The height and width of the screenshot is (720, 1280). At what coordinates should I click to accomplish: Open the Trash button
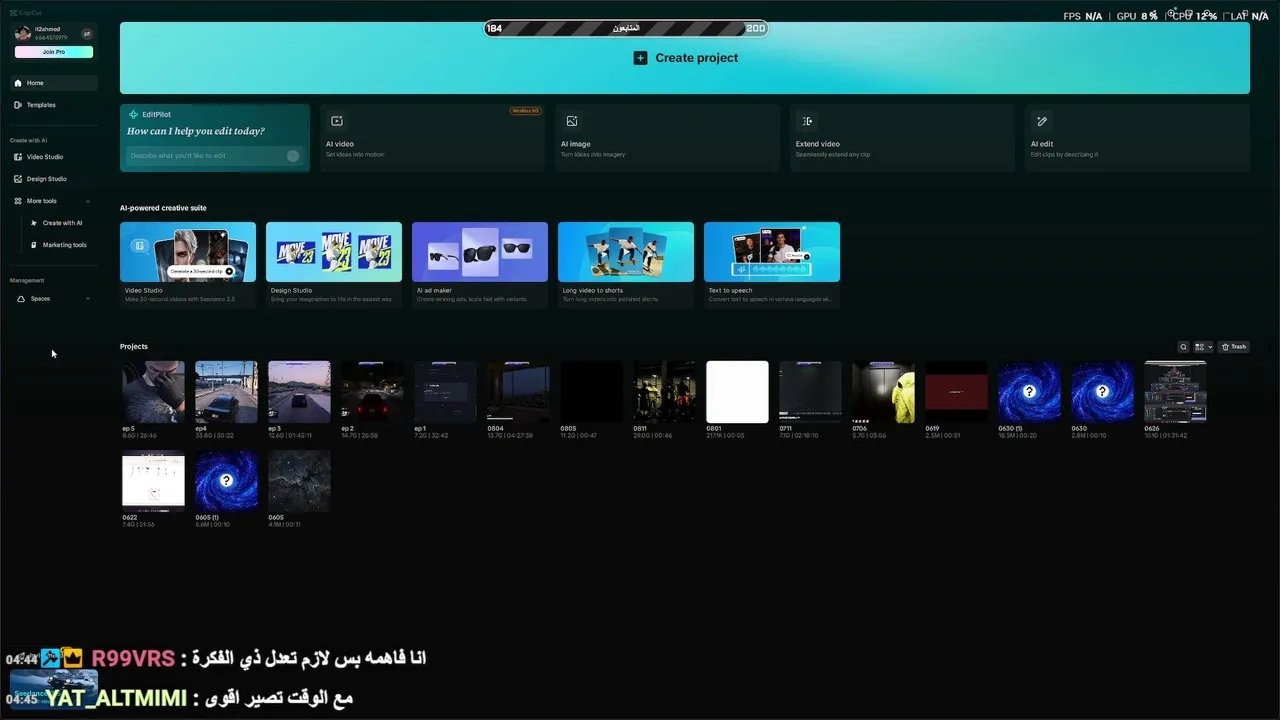1234,347
